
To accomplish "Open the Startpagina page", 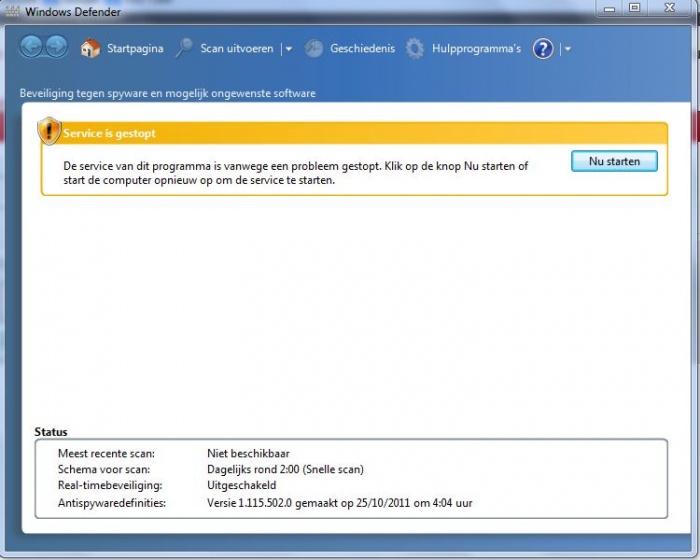I will [x=135, y=48].
